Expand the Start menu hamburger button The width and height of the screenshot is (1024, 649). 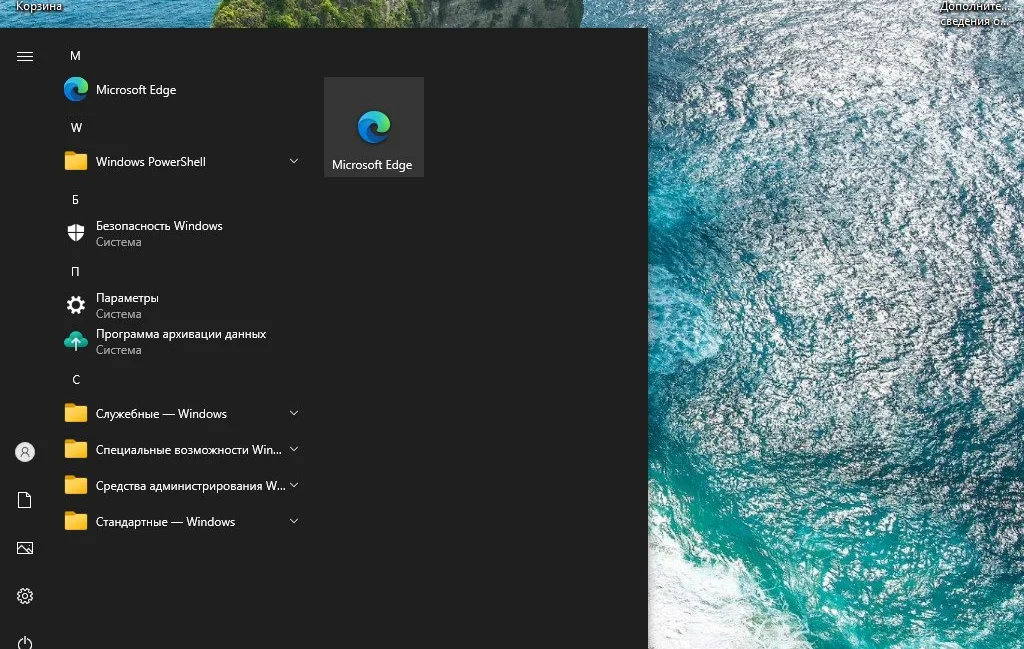25,56
